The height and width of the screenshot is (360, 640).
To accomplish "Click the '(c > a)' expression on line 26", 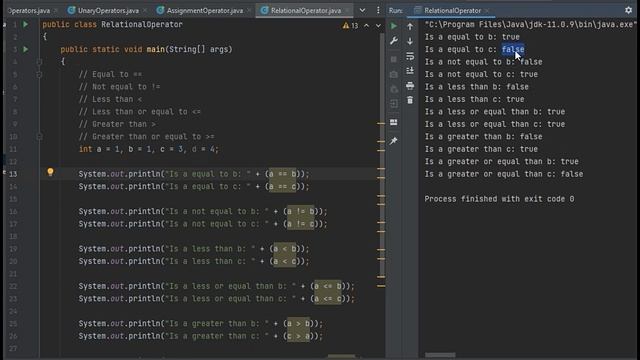I will (298, 336).
